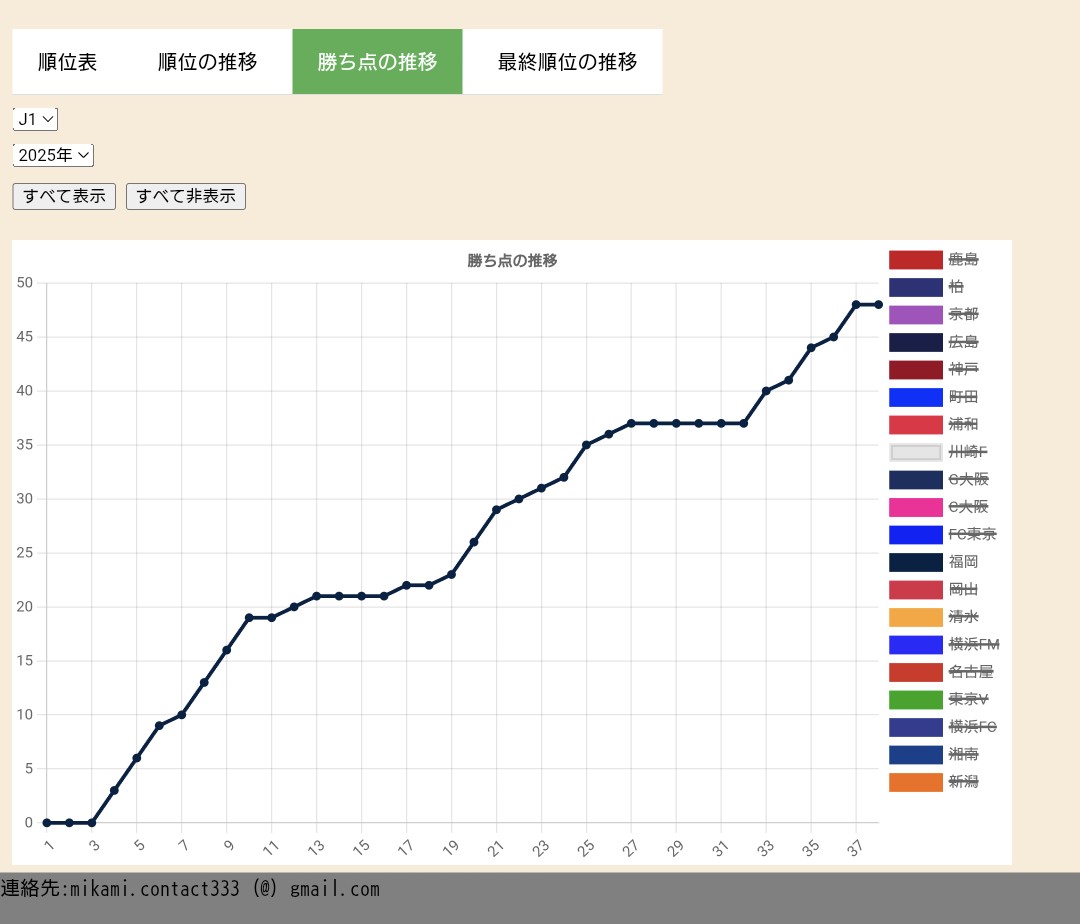Enable the 町田 series in the legend

coord(963,397)
